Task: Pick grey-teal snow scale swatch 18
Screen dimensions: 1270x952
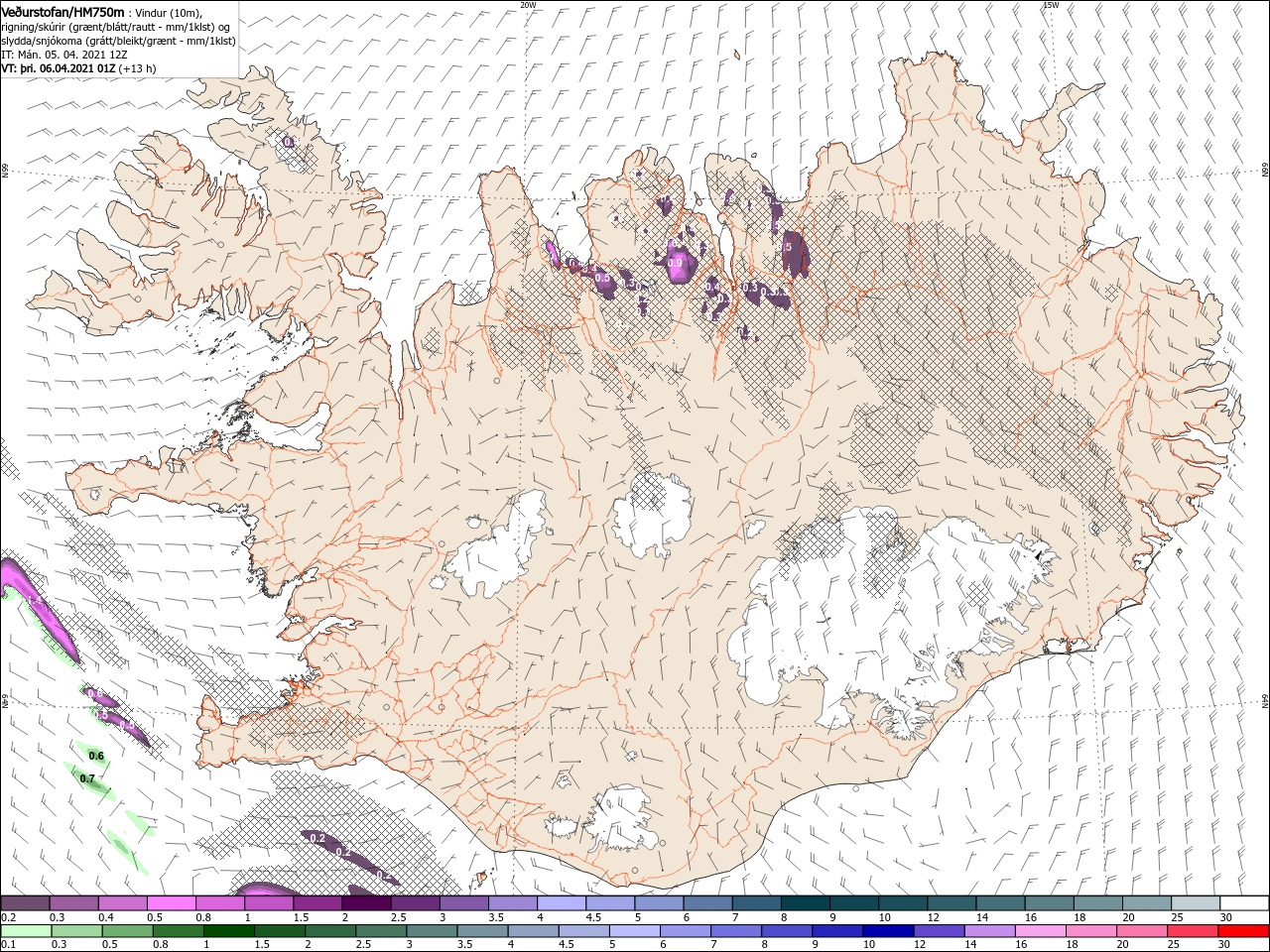Action: point(1098,903)
